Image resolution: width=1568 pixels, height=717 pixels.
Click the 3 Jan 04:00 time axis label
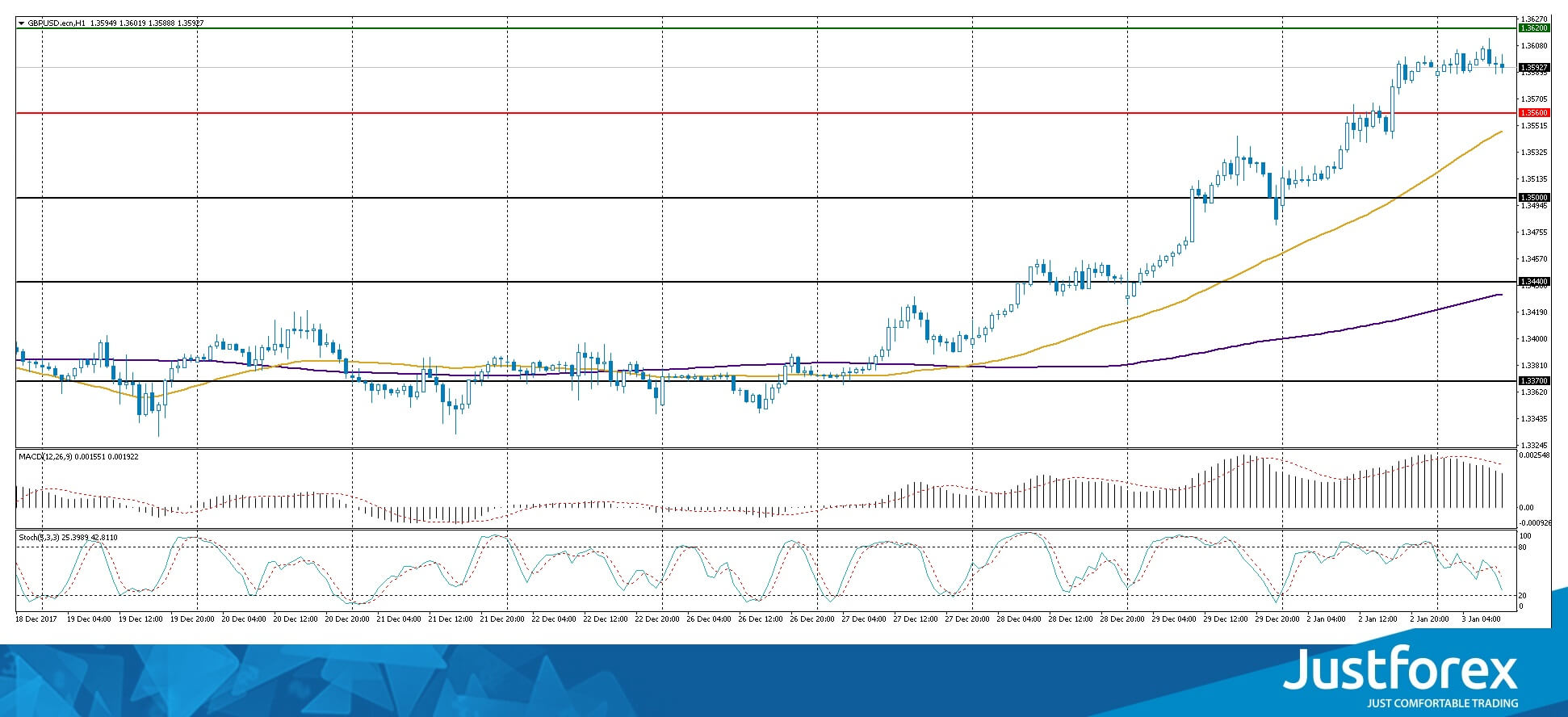pyautogui.click(x=1482, y=619)
